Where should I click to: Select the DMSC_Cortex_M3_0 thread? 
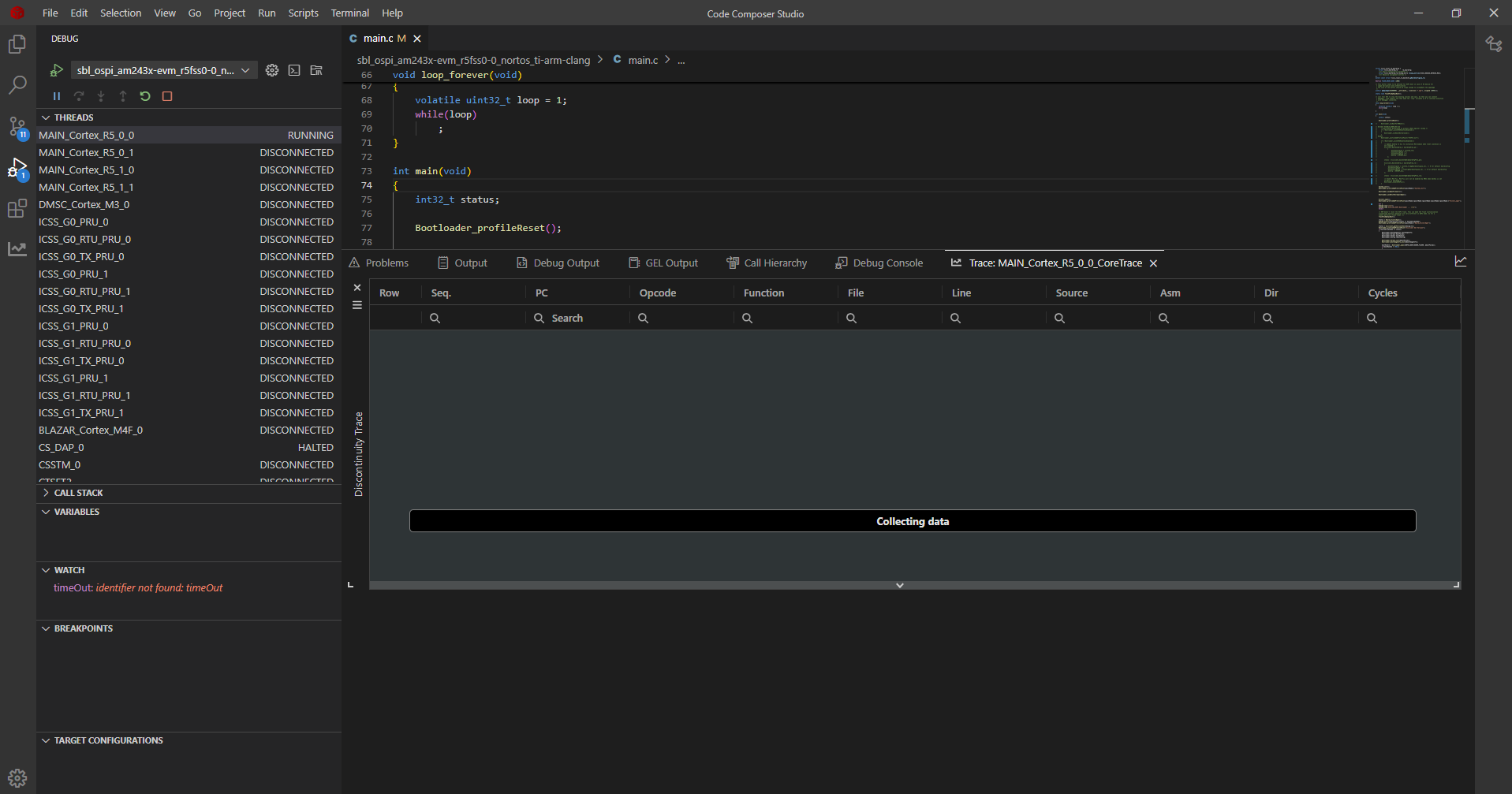tap(189, 205)
